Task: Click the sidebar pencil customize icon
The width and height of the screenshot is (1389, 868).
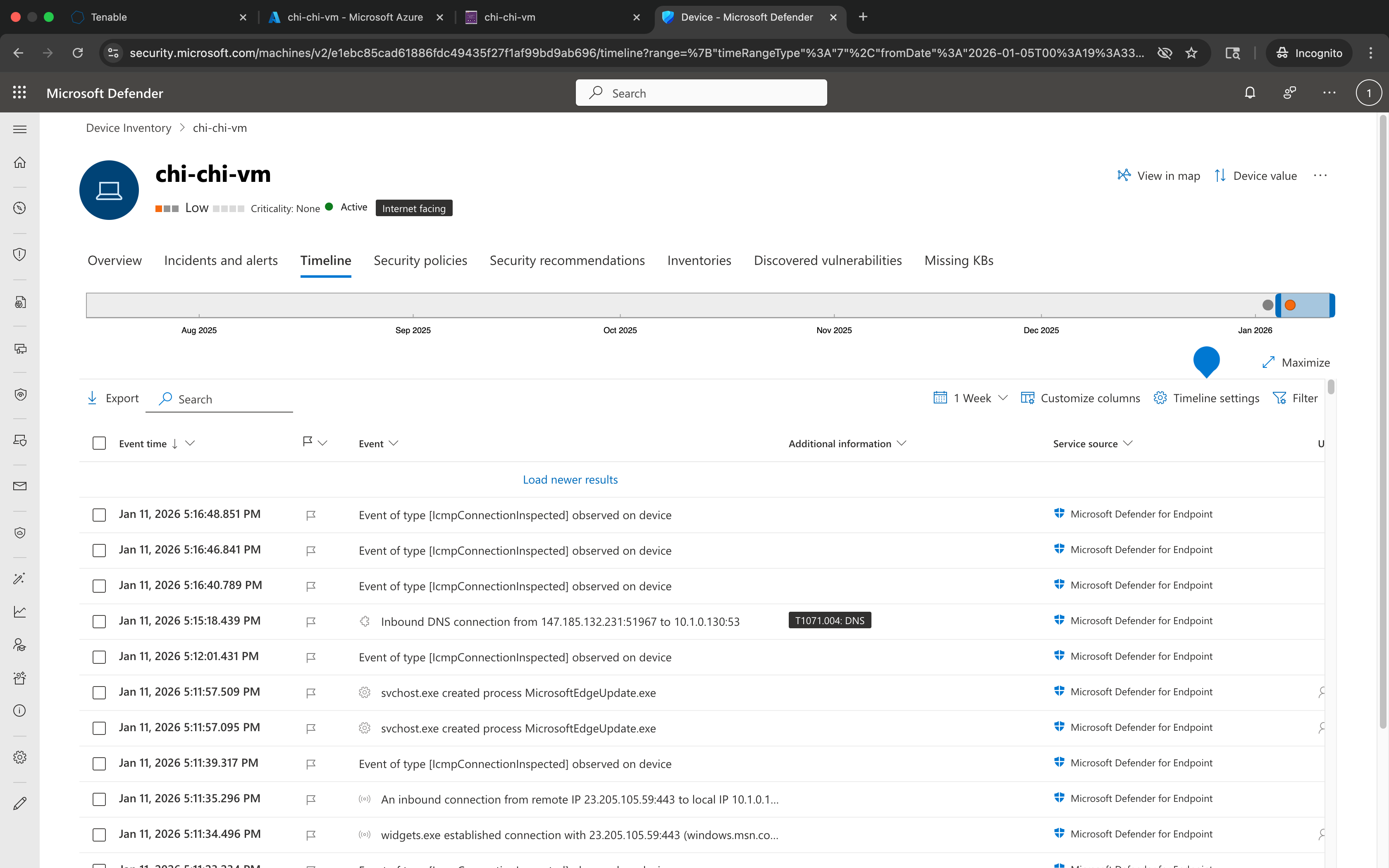Action: pos(19,803)
